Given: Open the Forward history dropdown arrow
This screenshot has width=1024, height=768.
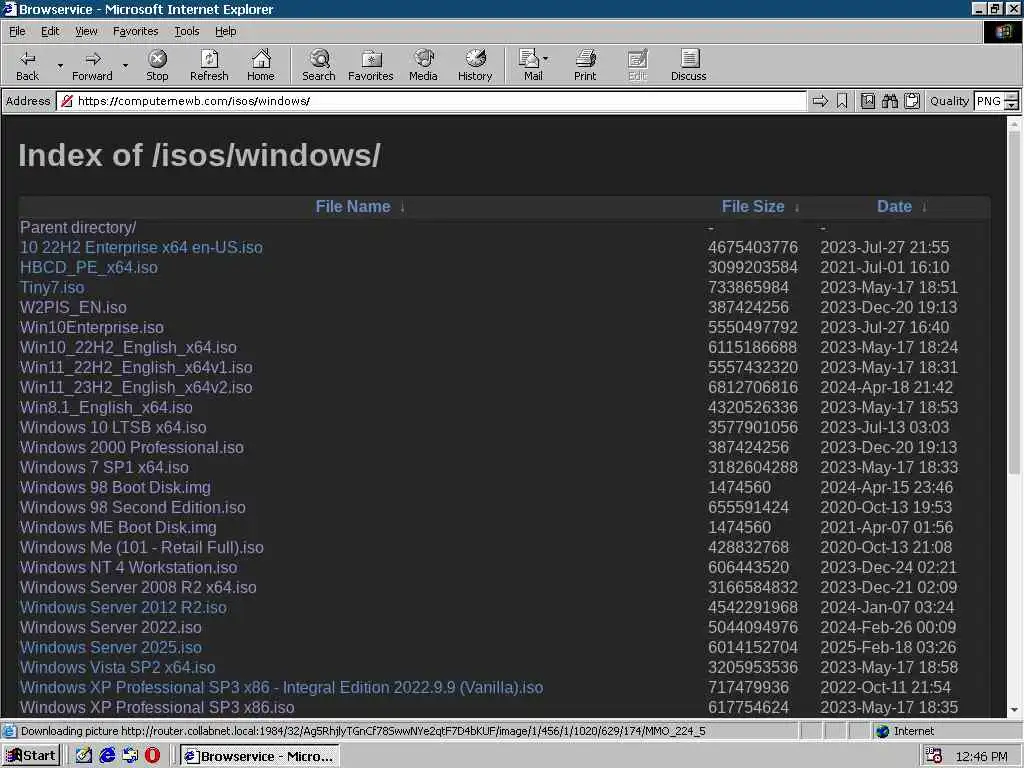Looking at the screenshot, I should pyautogui.click(x=125, y=65).
